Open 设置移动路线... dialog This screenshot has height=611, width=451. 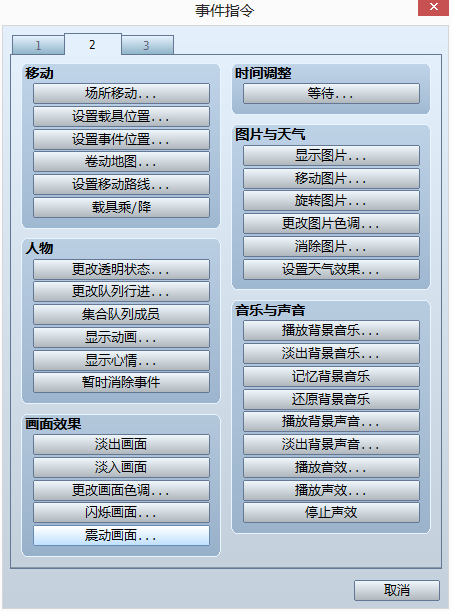click(x=121, y=184)
